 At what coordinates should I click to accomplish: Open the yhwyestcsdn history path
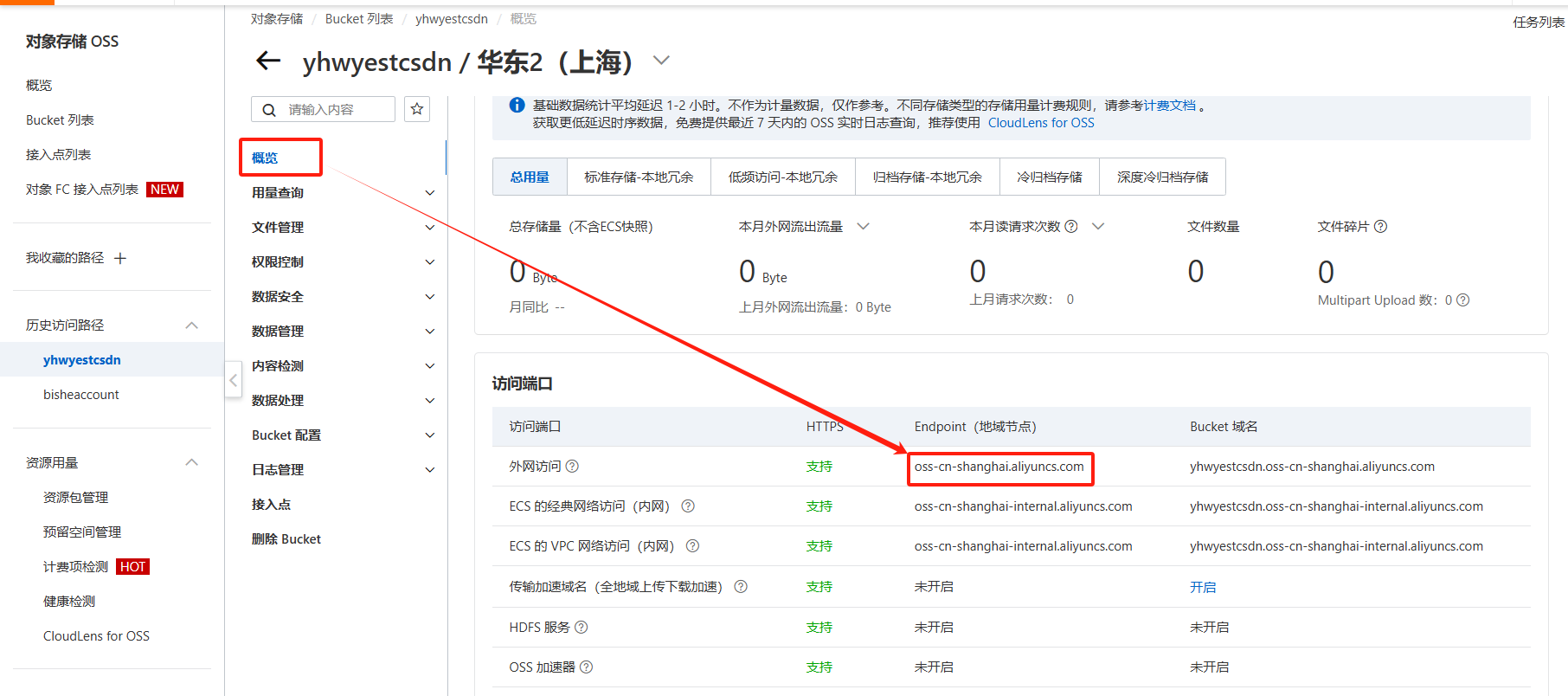tap(82, 360)
